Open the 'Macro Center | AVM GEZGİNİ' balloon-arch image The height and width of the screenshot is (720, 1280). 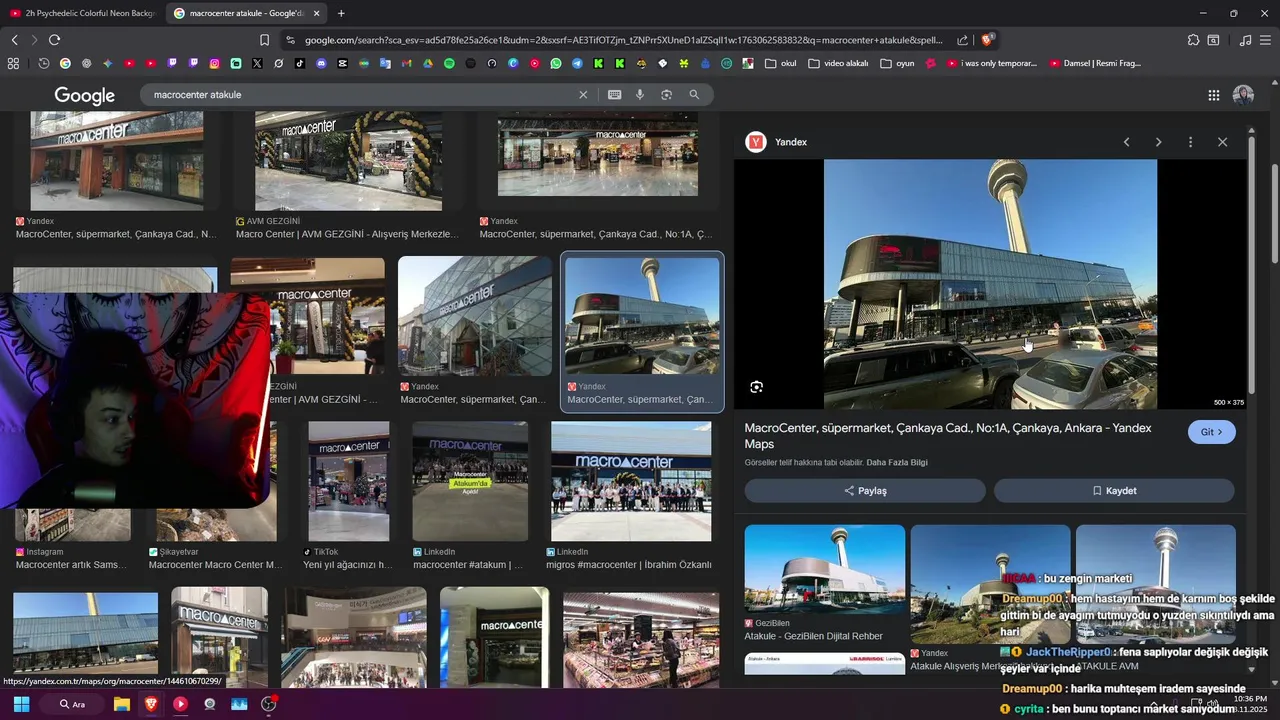(348, 161)
